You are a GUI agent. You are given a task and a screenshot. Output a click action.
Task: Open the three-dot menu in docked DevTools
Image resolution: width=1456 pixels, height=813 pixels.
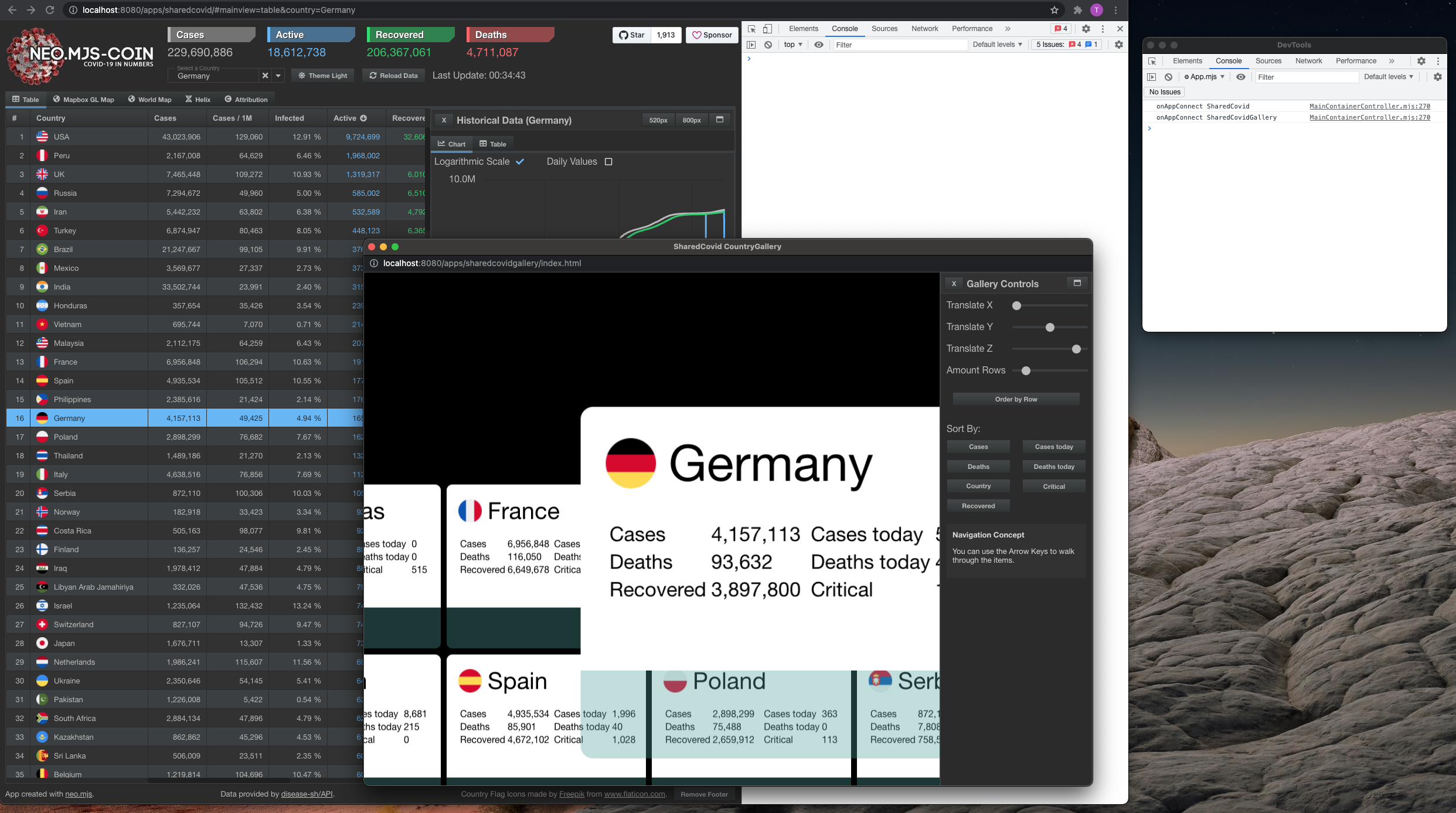point(1103,29)
